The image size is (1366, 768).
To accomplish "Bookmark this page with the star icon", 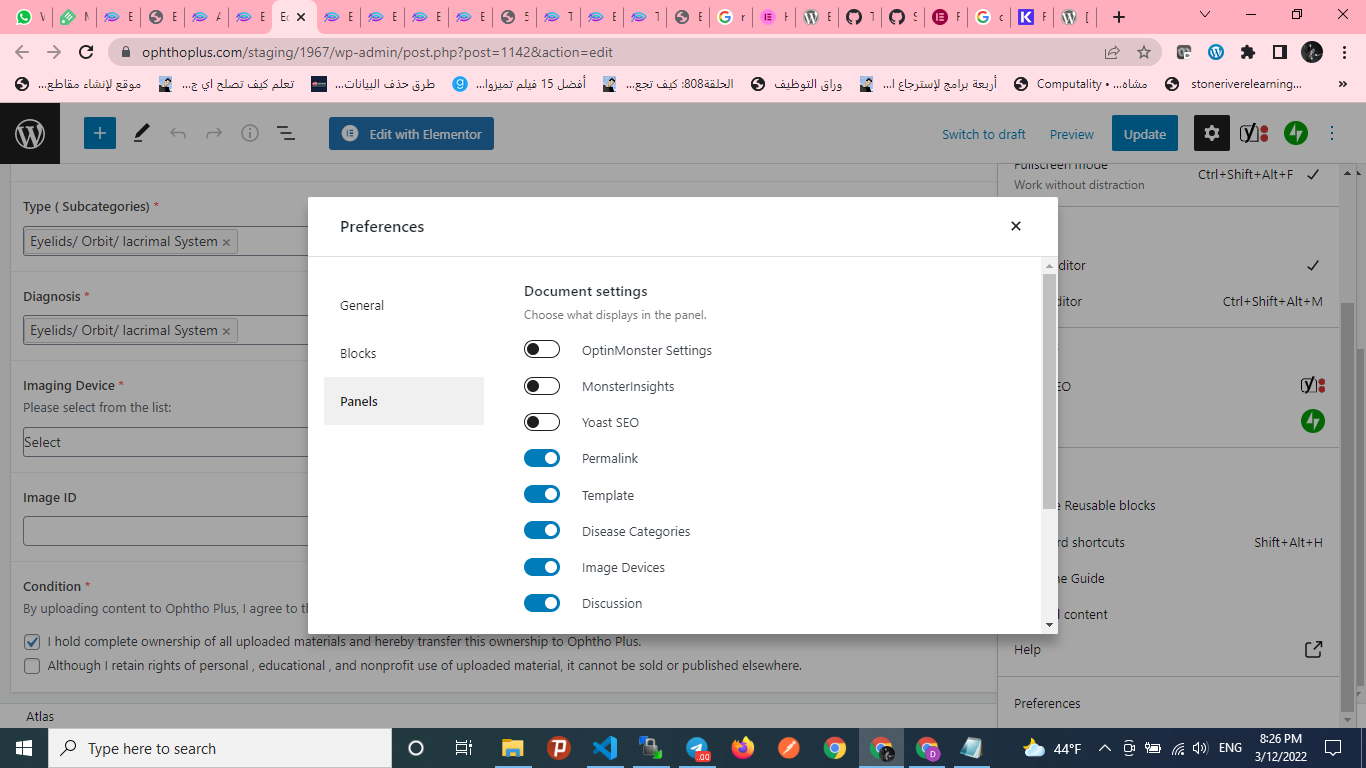I will [1144, 52].
